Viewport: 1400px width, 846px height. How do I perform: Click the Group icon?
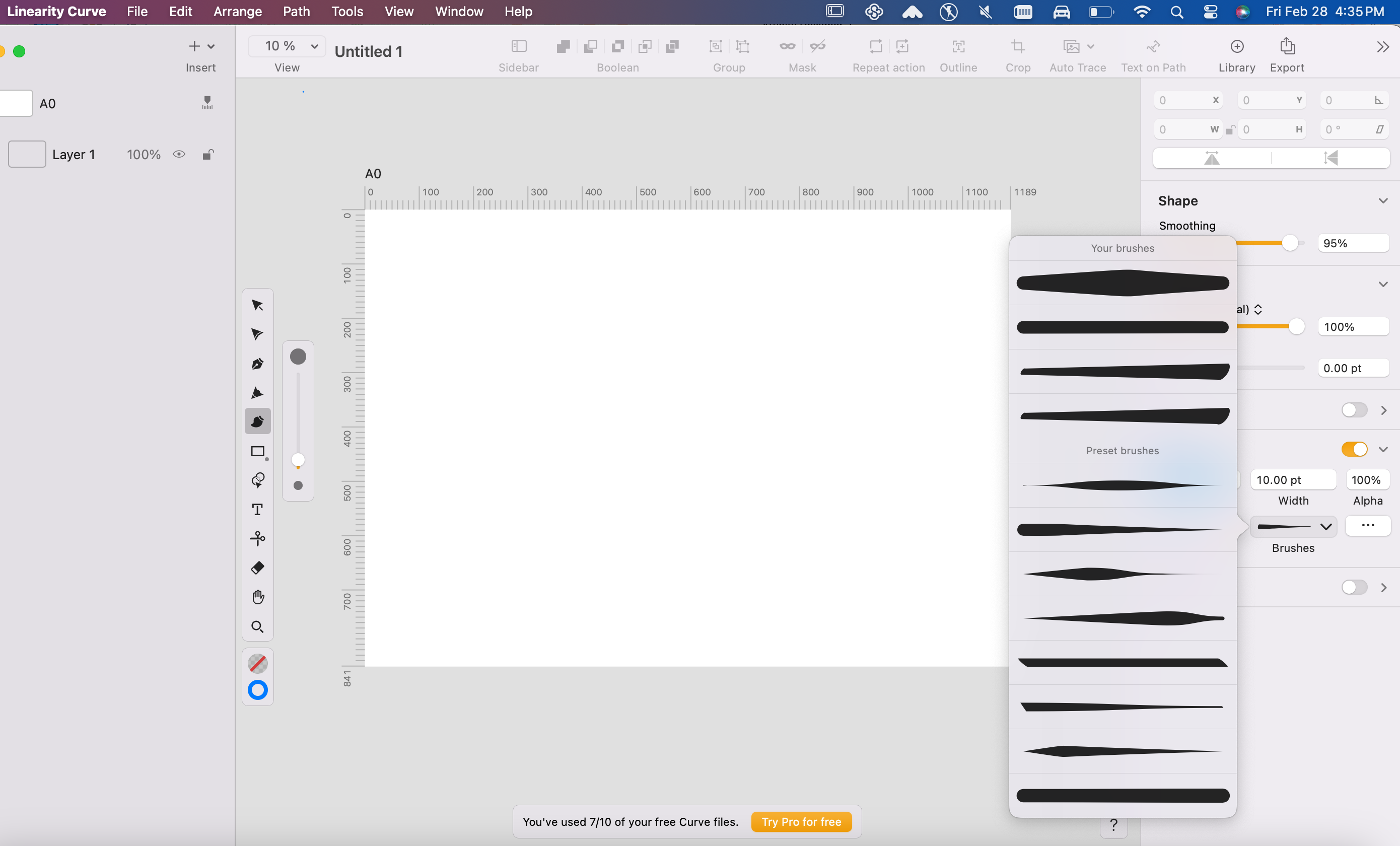pyautogui.click(x=715, y=47)
